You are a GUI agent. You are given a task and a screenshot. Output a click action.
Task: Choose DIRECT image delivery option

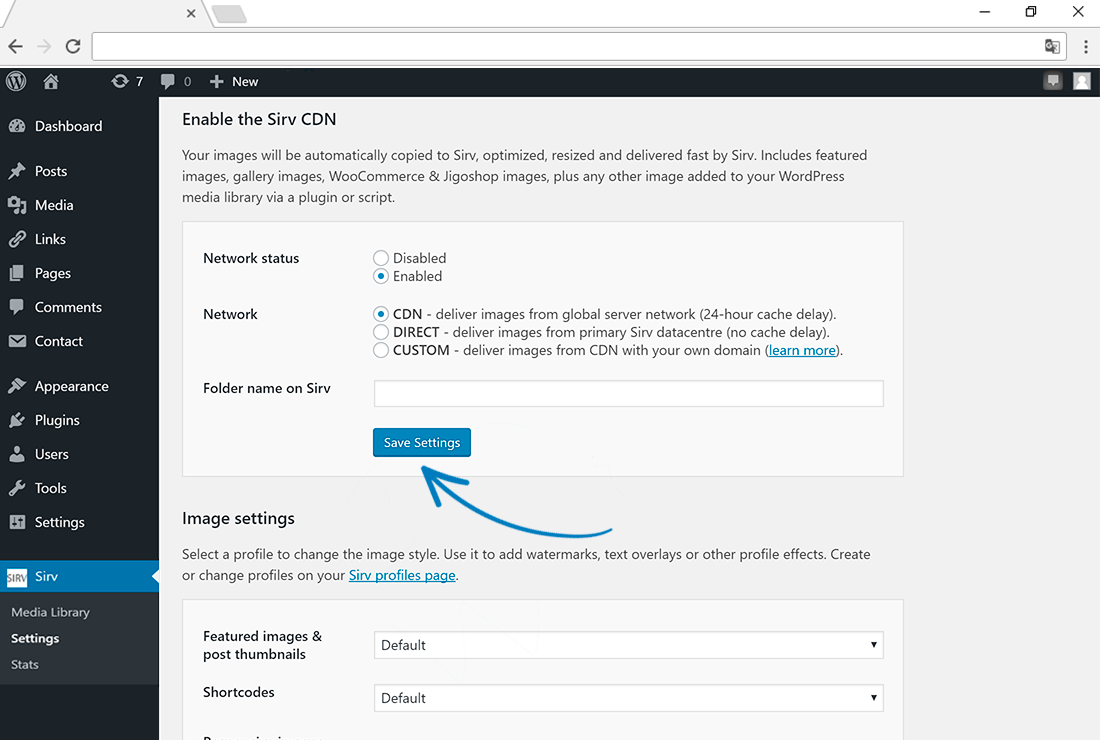pyautogui.click(x=381, y=332)
